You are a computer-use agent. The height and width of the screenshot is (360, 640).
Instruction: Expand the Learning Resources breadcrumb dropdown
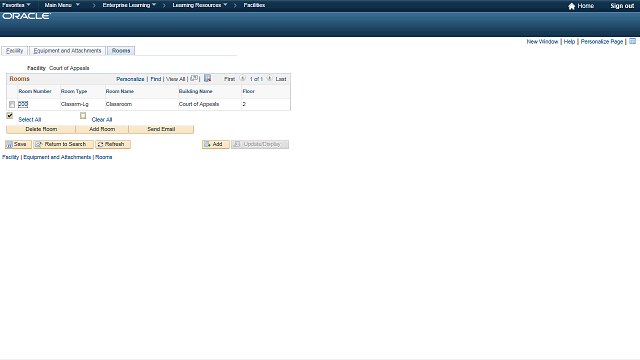tap(200, 5)
